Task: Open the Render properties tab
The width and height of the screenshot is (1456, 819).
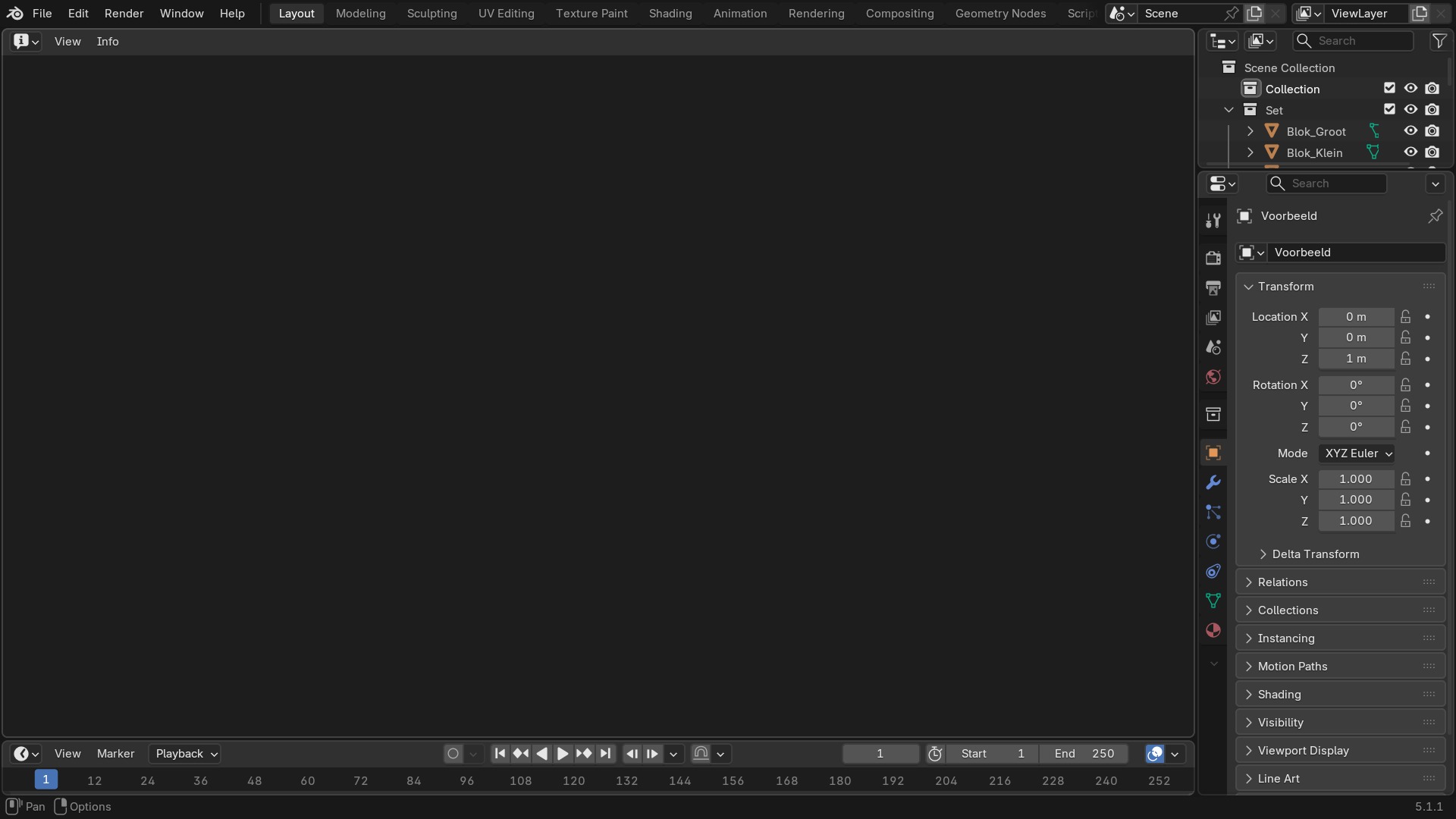Action: coord(1213,258)
